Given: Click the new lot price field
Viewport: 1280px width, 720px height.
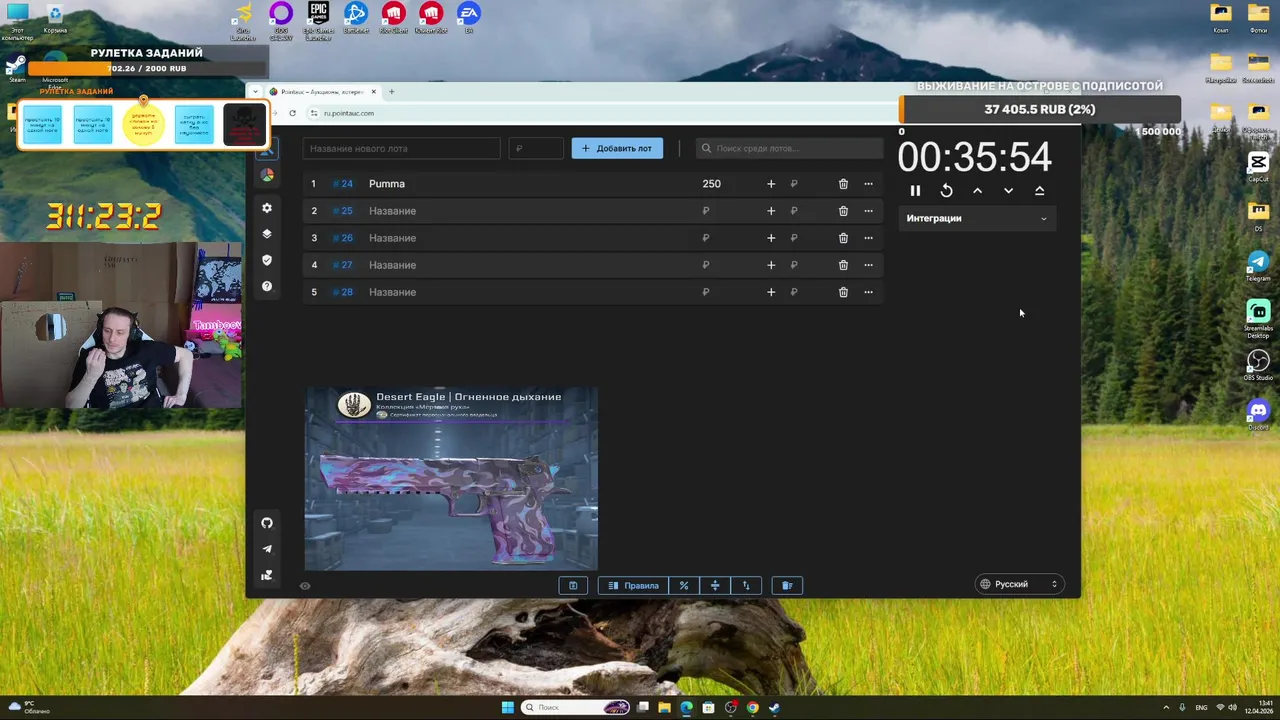Looking at the screenshot, I should point(536,148).
